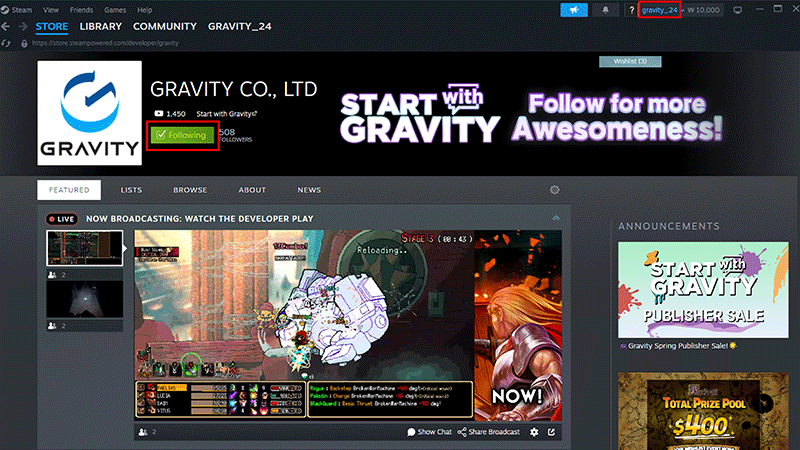800x450 pixels.
Task: Click Share Broadcast
Action: [494, 432]
